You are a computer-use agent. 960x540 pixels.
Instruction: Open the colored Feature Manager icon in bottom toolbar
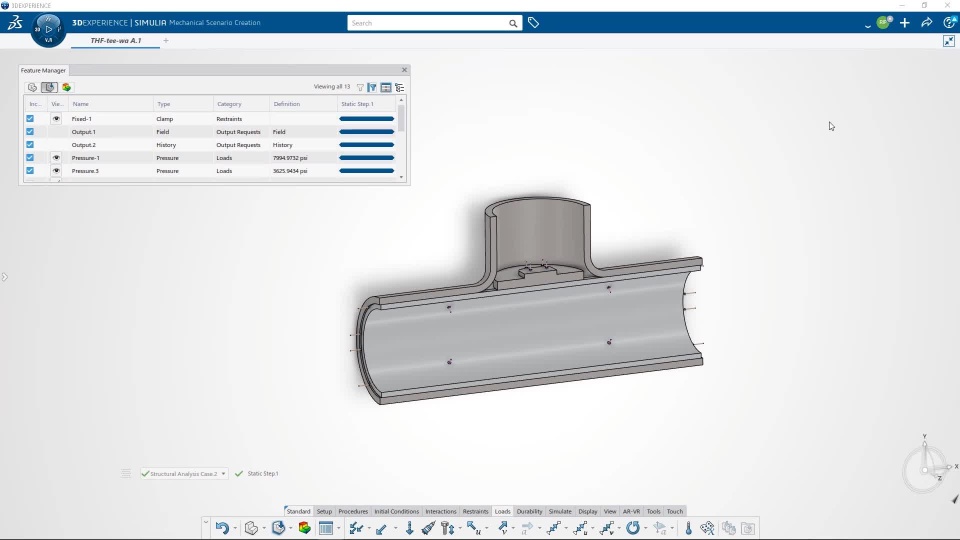(304, 528)
